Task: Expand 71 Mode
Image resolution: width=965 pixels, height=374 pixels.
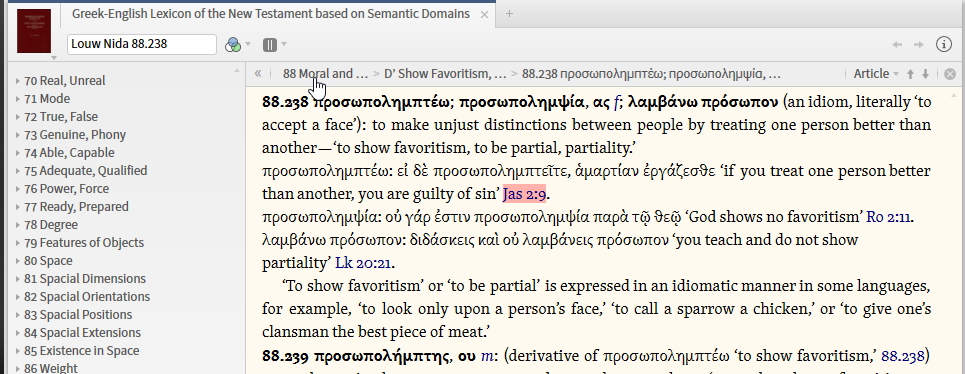Action: pos(18,99)
